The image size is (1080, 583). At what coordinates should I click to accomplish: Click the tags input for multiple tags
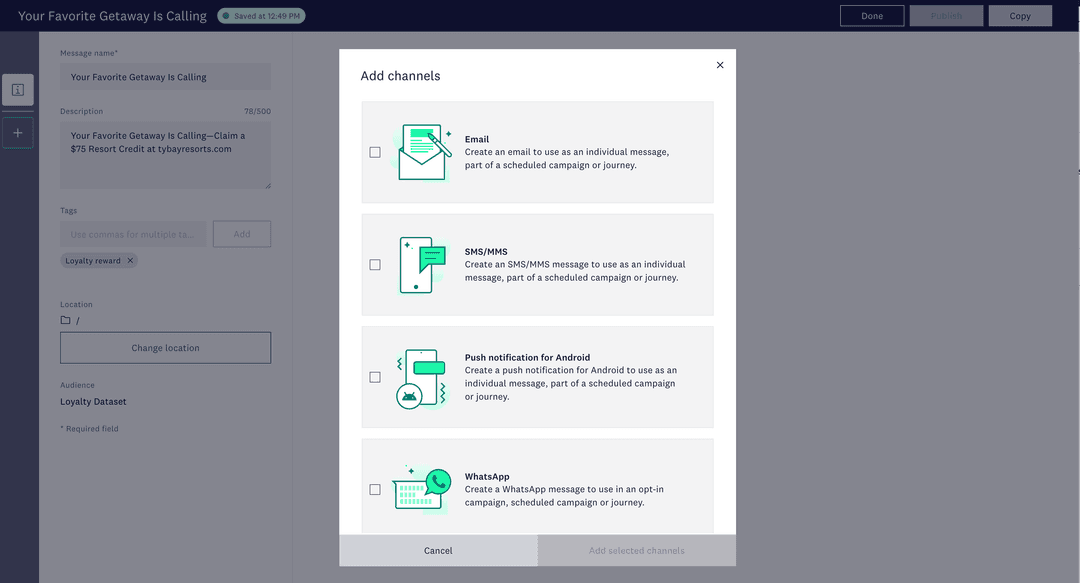(132, 233)
